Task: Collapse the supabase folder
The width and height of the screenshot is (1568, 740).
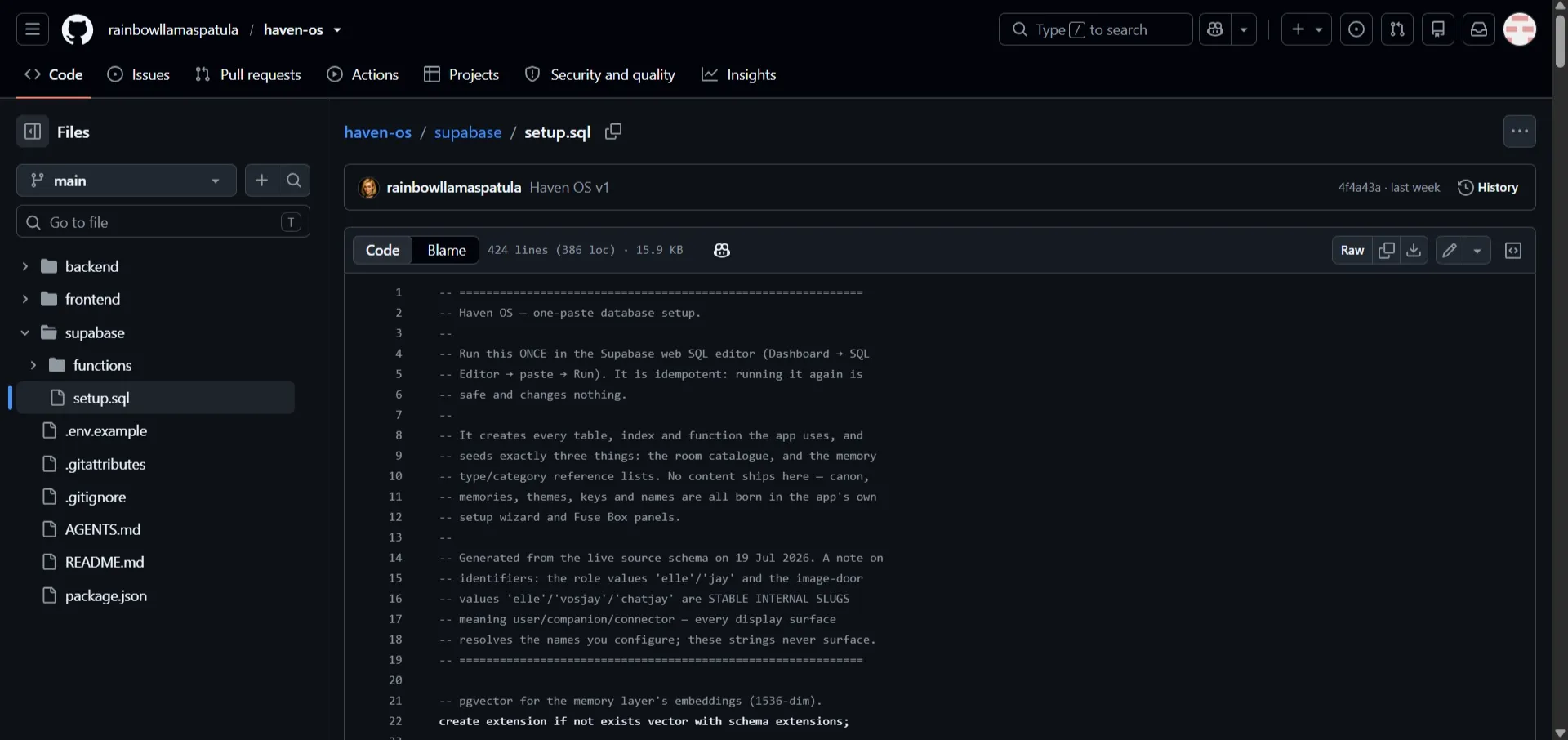Action: (x=24, y=332)
